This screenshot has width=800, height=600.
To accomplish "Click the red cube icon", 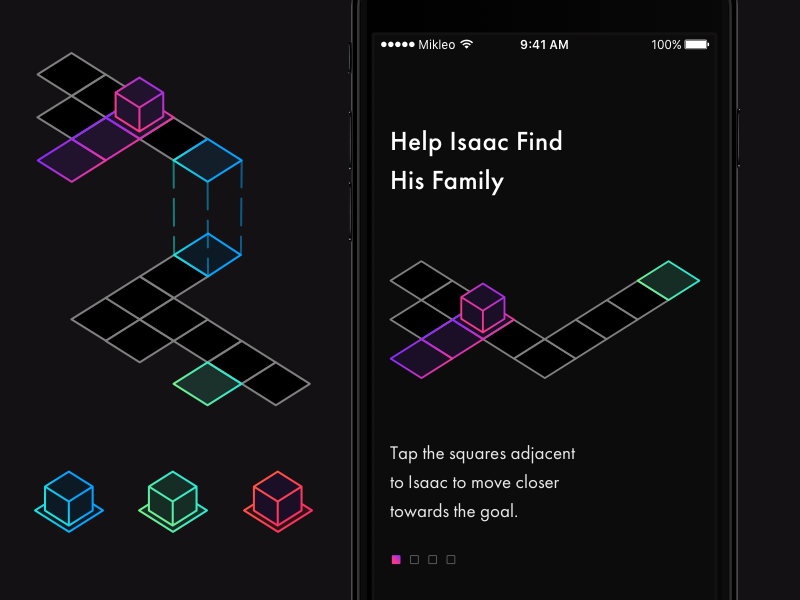I will [278, 499].
